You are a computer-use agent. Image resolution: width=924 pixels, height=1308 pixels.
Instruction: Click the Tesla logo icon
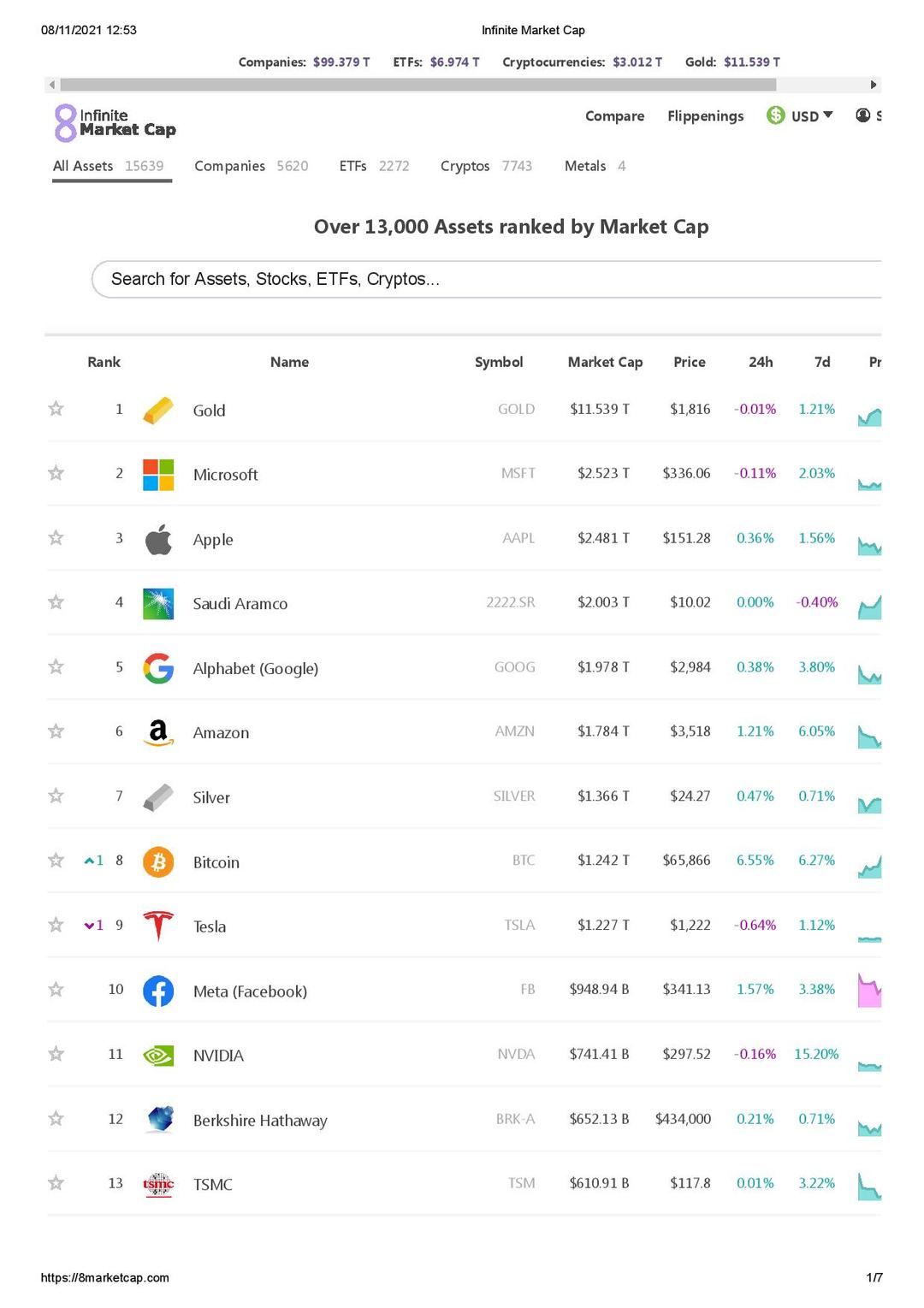pyautogui.click(x=158, y=926)
